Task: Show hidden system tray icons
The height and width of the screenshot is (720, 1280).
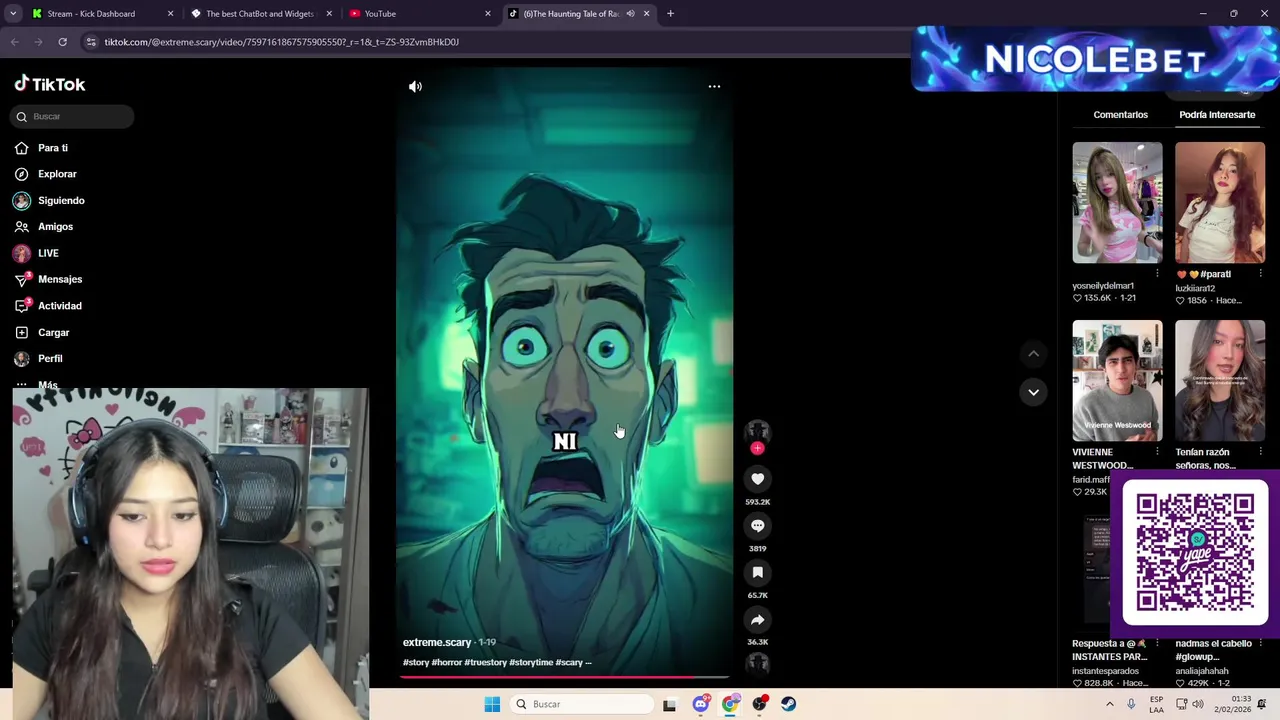Action: 1109,704
